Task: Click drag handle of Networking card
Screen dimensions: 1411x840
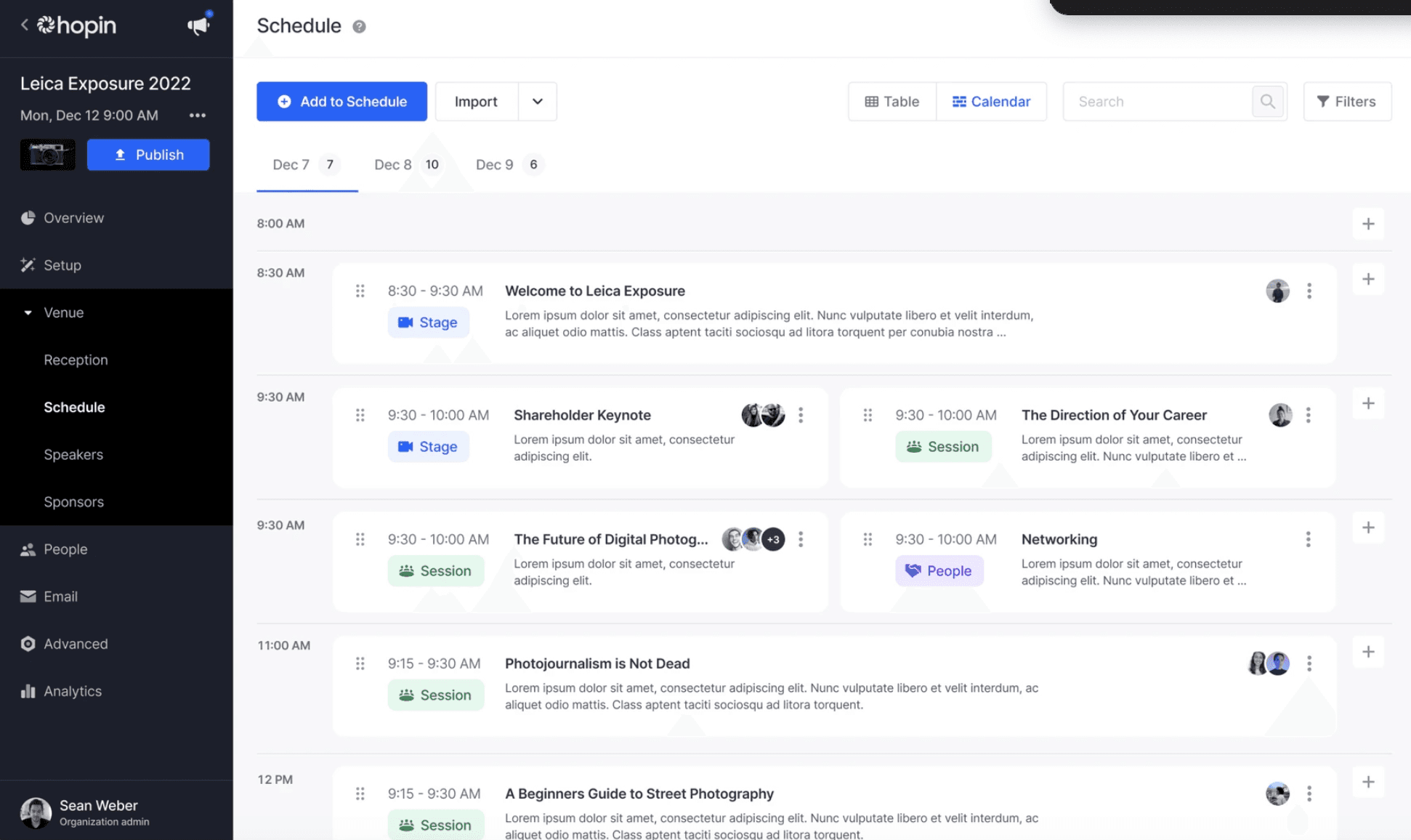Action: (x=868, y=539)
